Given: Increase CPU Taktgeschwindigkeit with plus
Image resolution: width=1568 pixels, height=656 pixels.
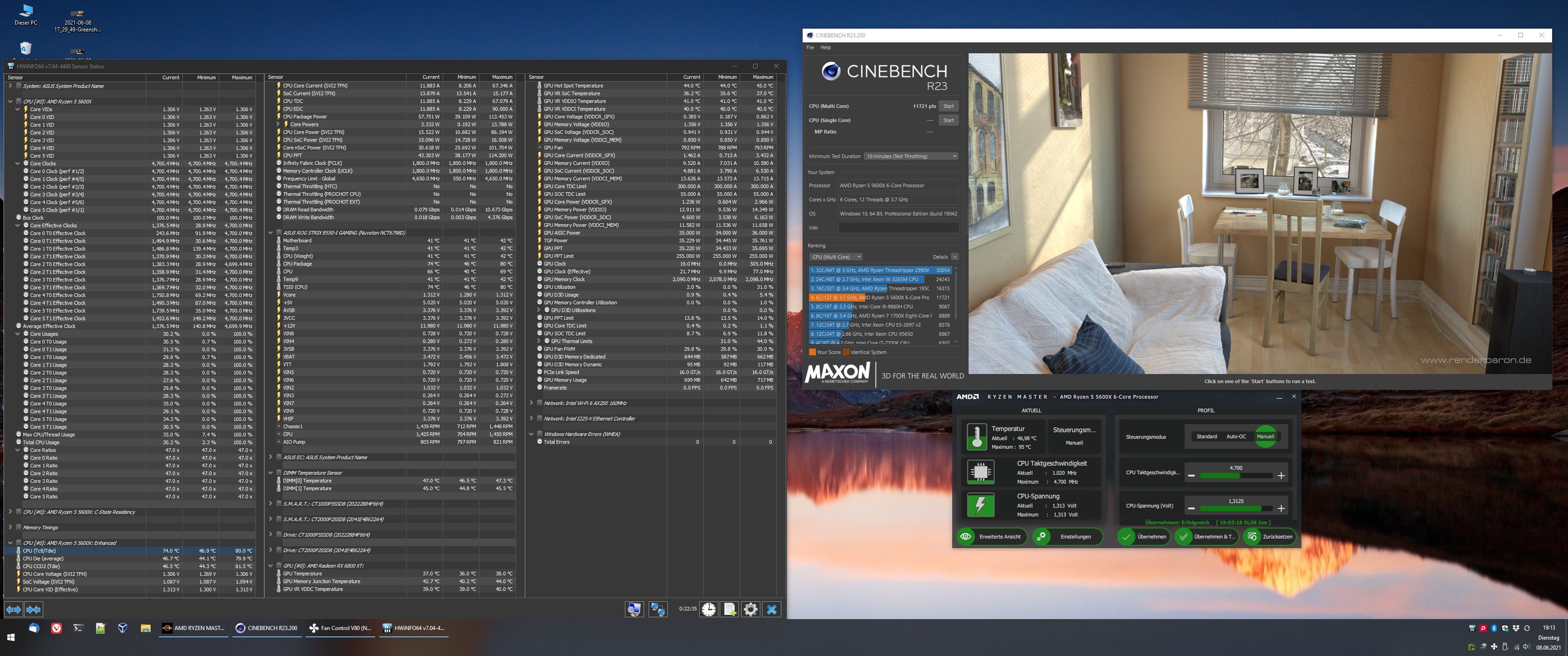Looking at the screenshot, I should 1281,475.
